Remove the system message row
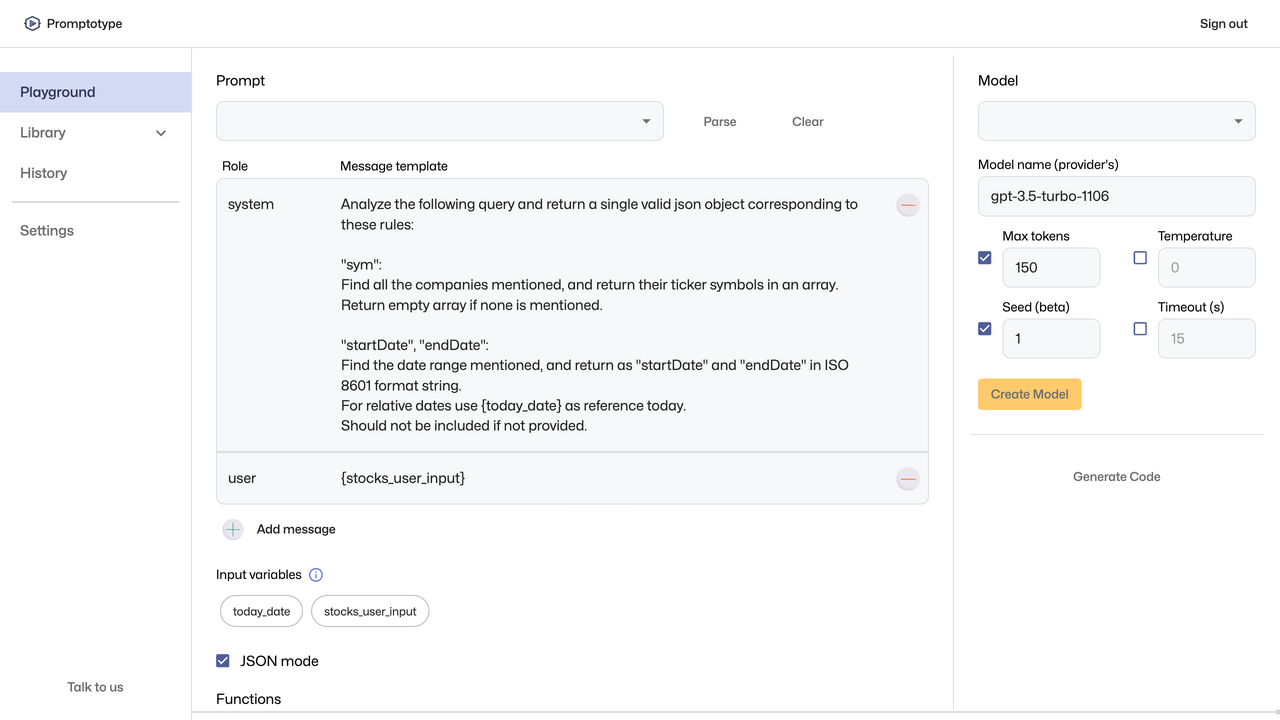The width and height of the screenshot is (1280, 720). [x=907, y=205]
